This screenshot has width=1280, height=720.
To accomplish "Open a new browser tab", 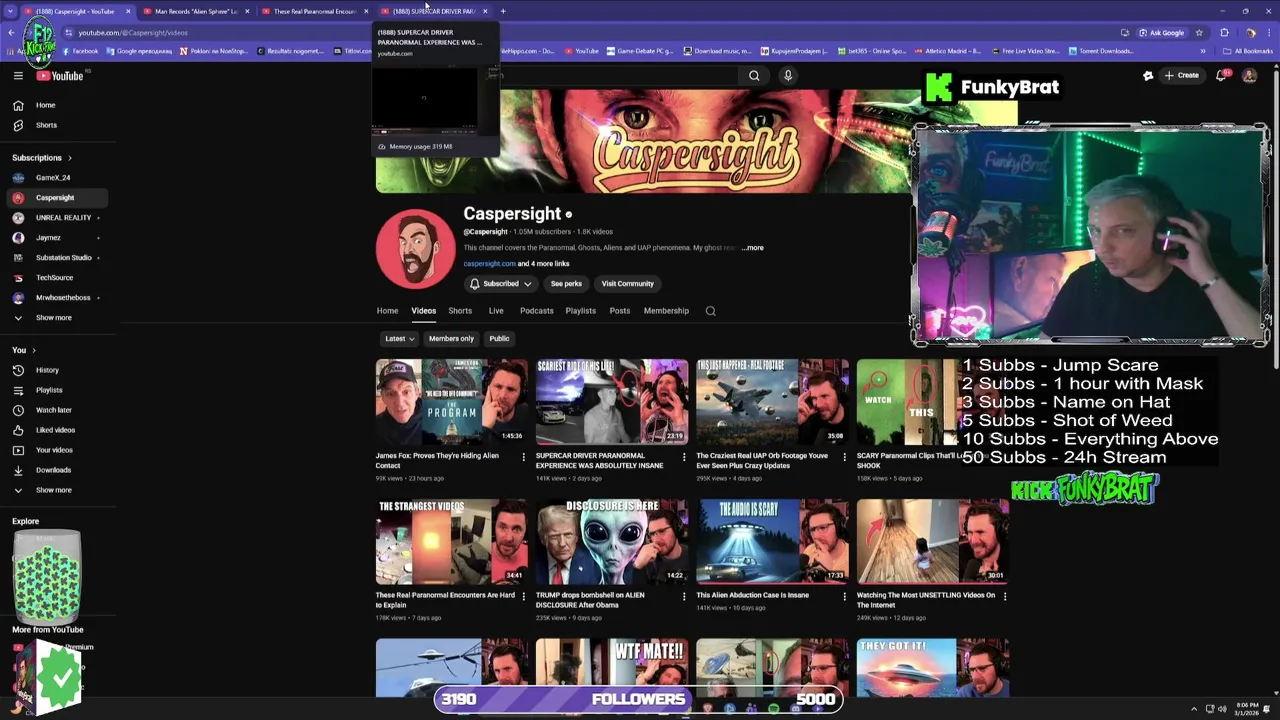I will [503, 11].
